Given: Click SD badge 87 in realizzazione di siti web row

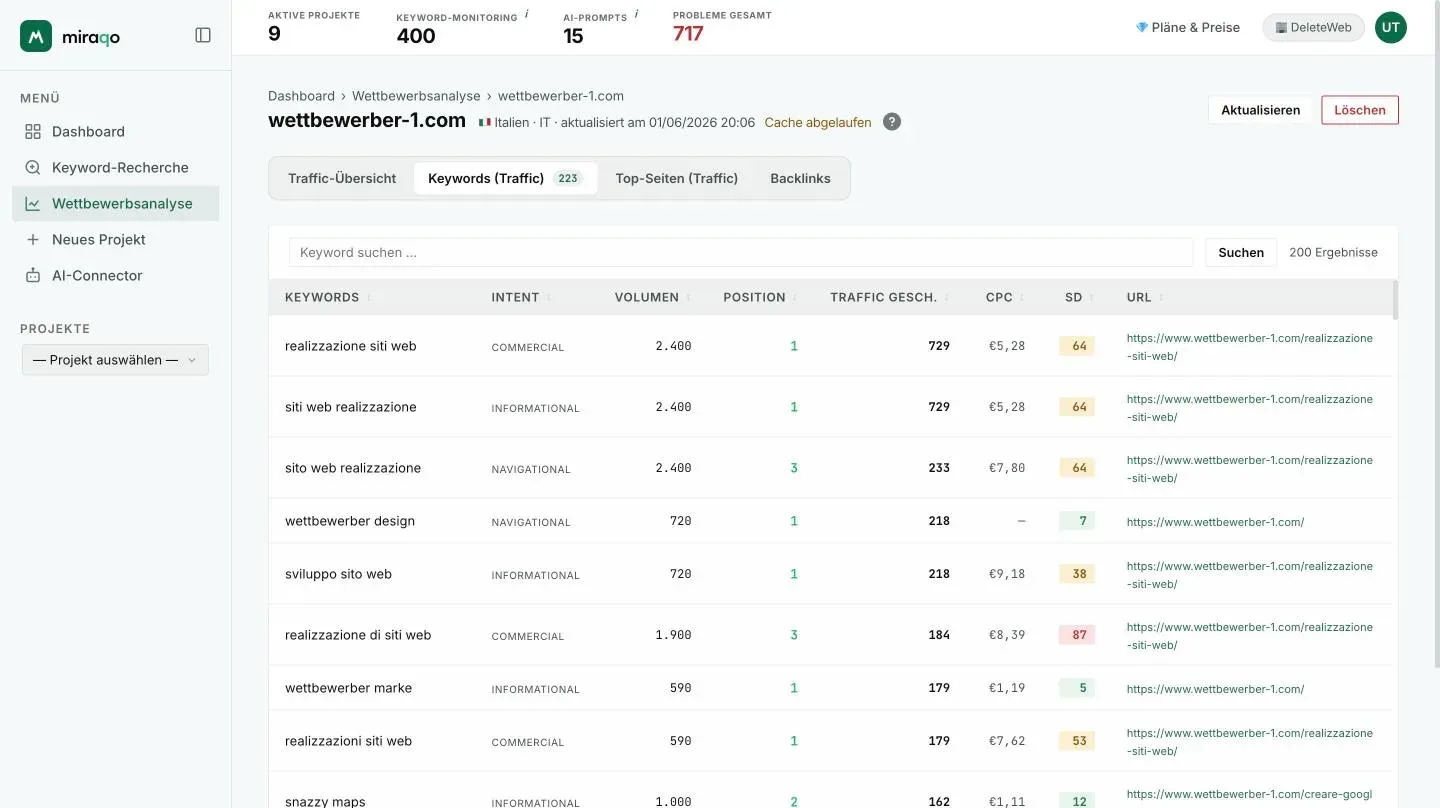Looking at the screenshot, I should tap(1078, 635).
